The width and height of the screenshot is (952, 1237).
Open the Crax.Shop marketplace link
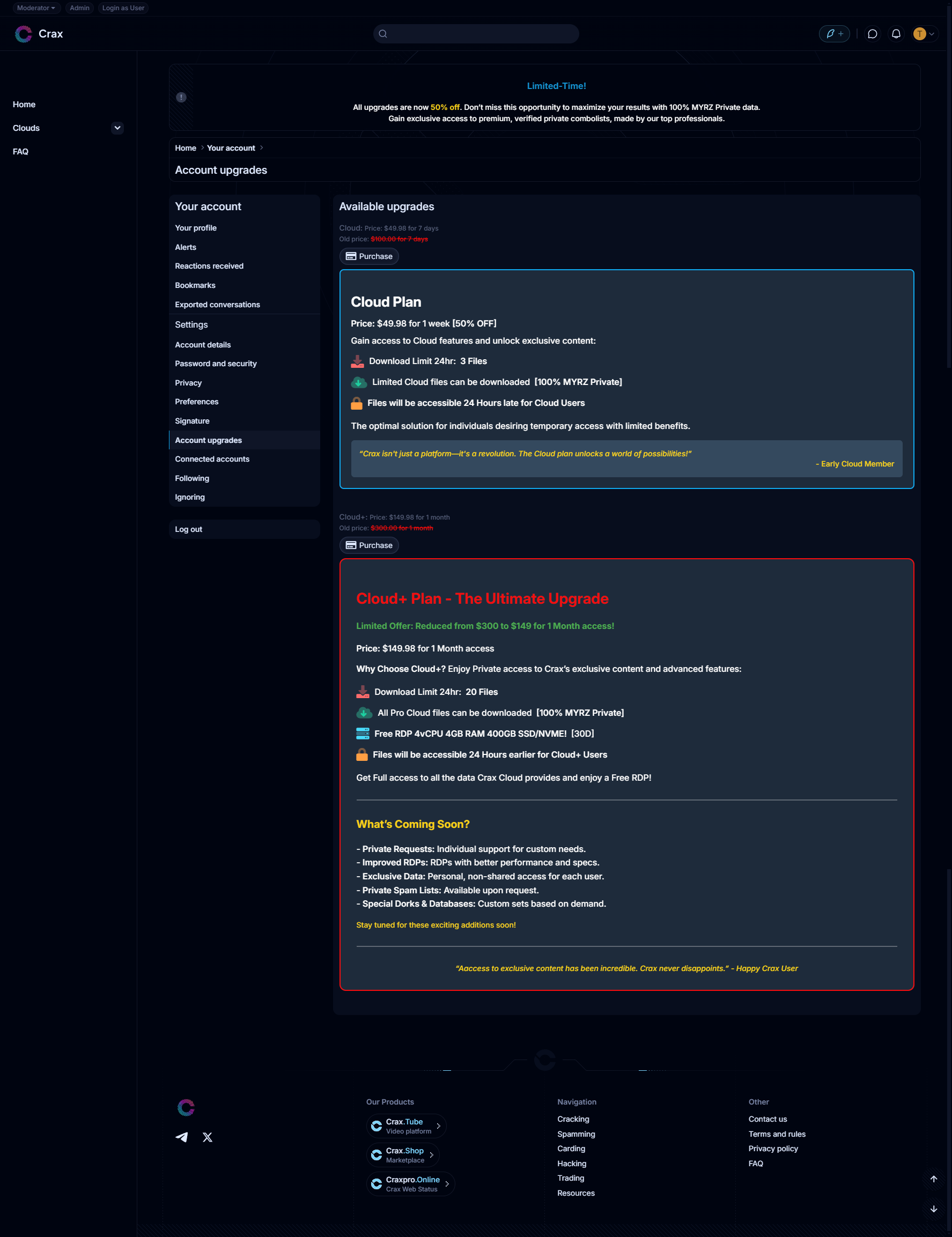[x=403, y=1155]
